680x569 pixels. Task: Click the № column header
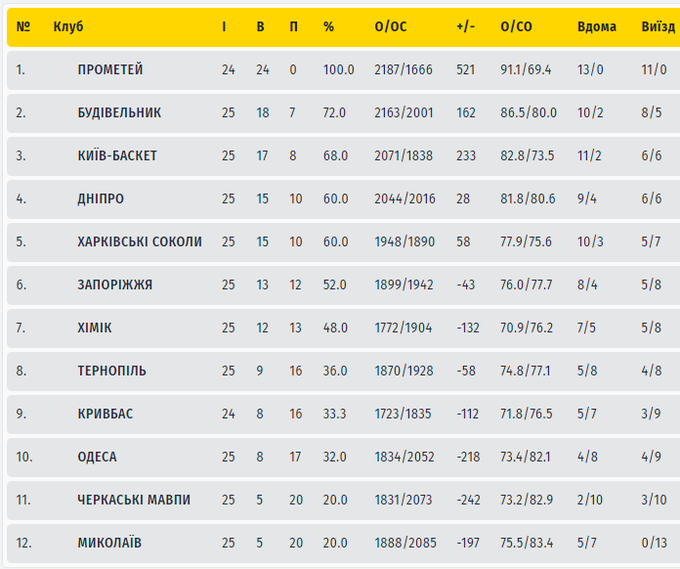click(x=24, y=27)
